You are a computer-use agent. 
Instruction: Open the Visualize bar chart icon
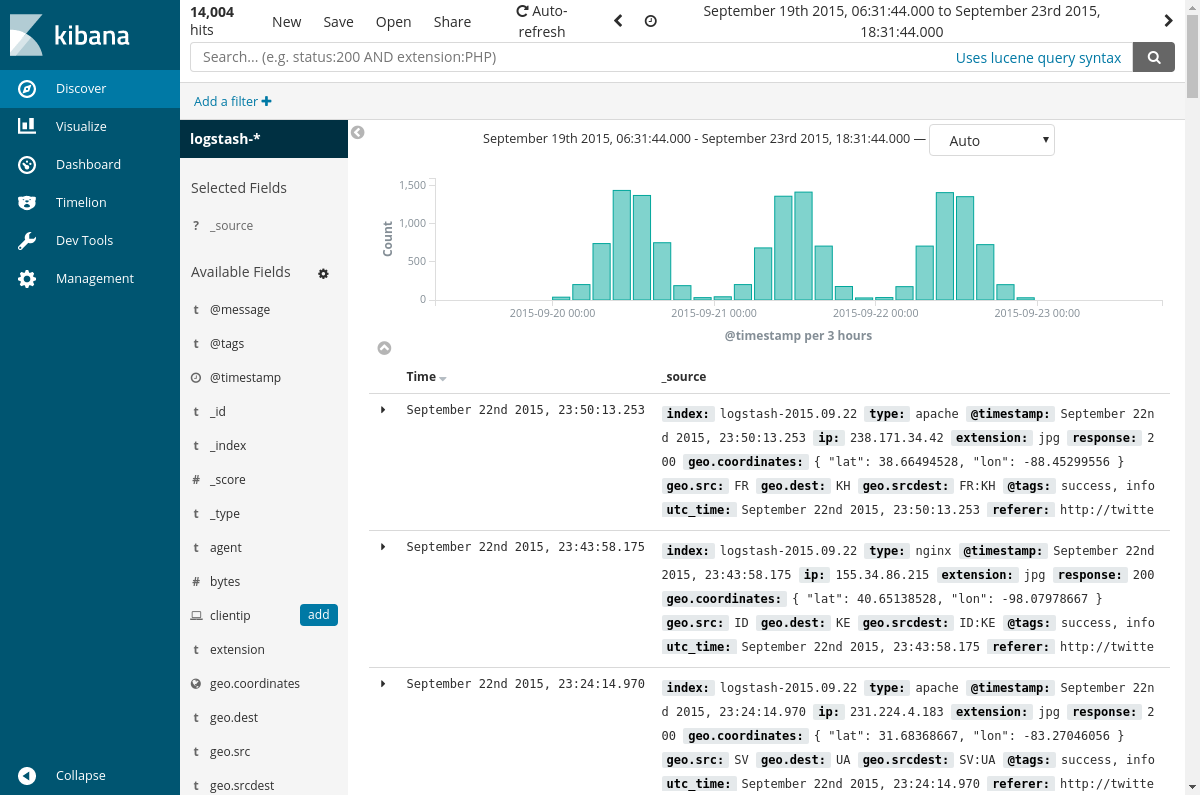tap(27, 126)
